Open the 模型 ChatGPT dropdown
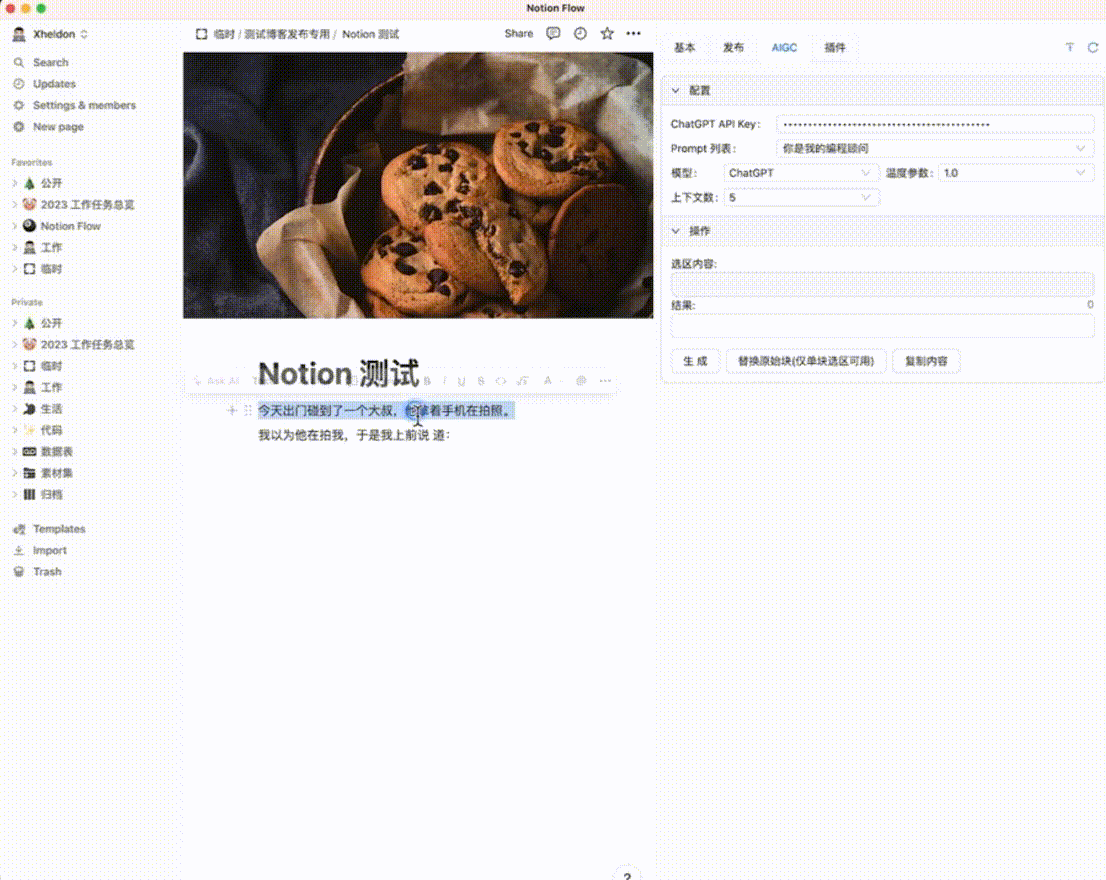1106x880 pixels. pyautogui.click(x=801, y=173)
